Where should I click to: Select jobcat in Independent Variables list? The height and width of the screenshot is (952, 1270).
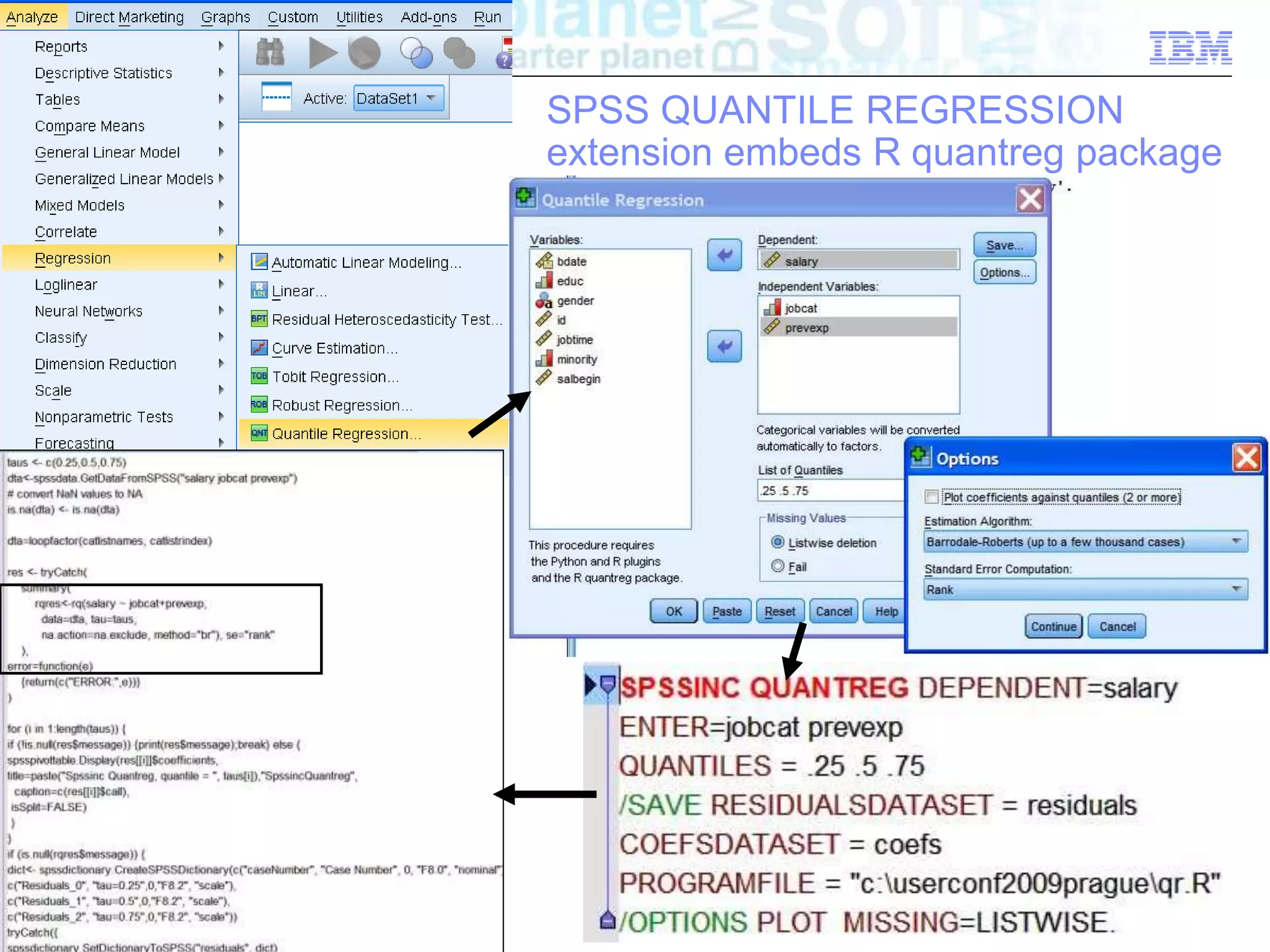[x=859, y=308]
